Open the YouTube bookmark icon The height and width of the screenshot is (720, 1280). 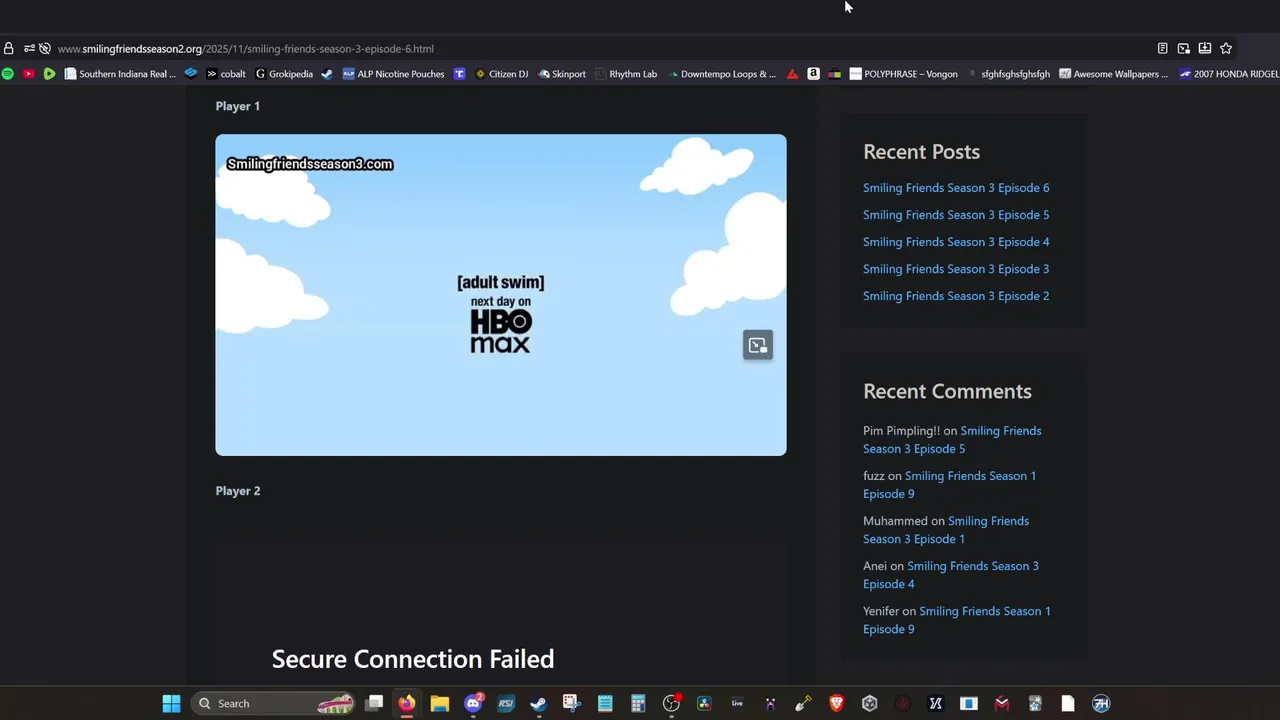tap(29, 74)
